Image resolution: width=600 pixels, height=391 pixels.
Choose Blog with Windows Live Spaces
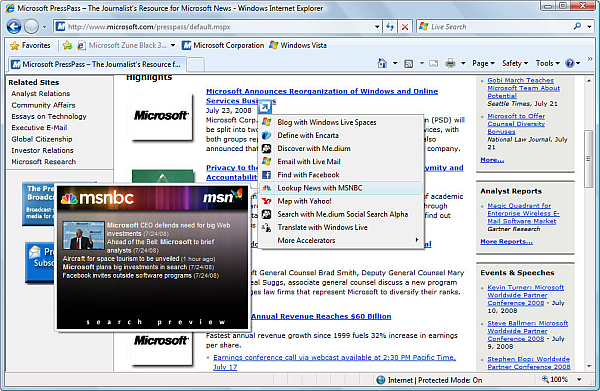coord(341,122)
